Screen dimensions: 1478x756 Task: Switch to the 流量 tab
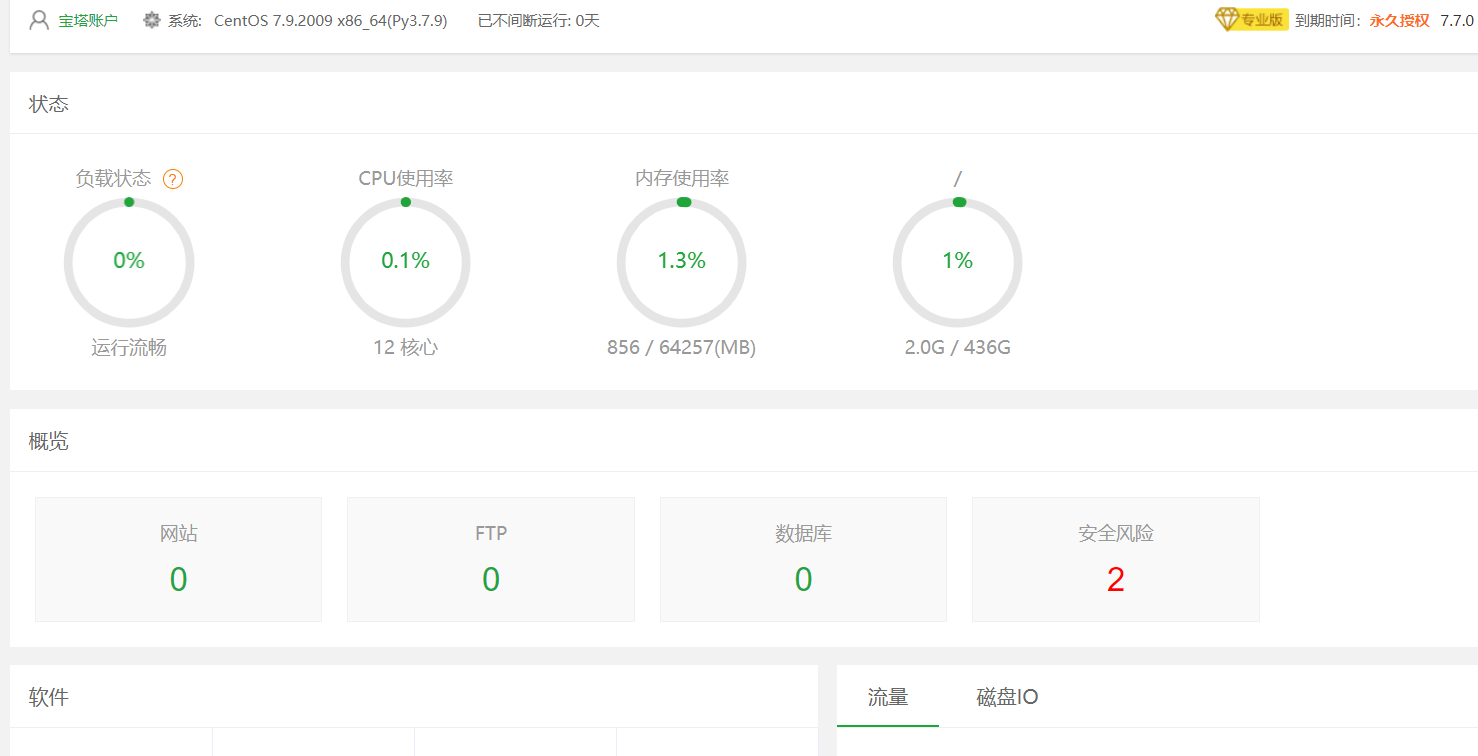coord(888,697)
